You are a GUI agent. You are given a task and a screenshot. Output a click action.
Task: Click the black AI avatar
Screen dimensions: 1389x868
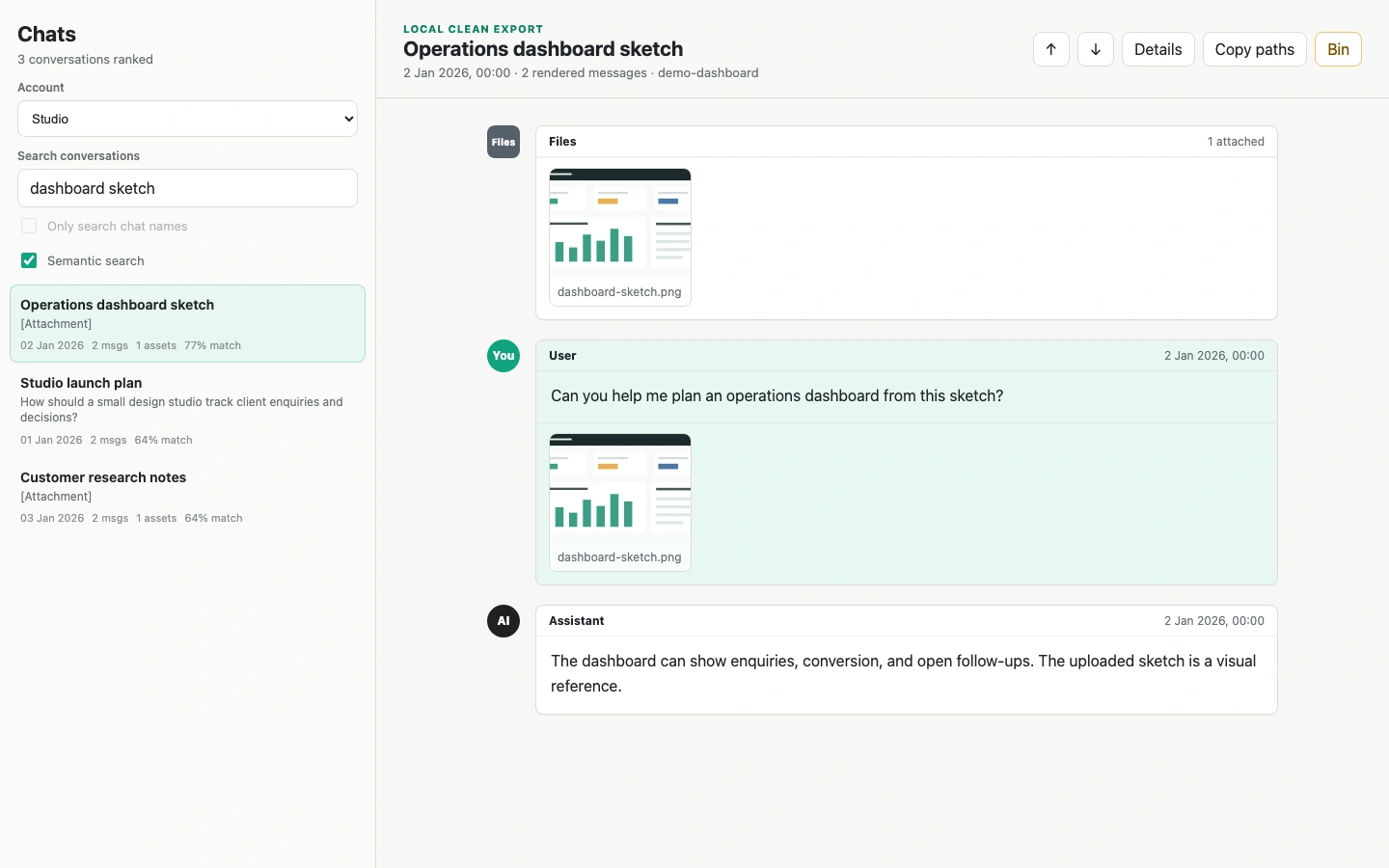(x=504, y=621)
